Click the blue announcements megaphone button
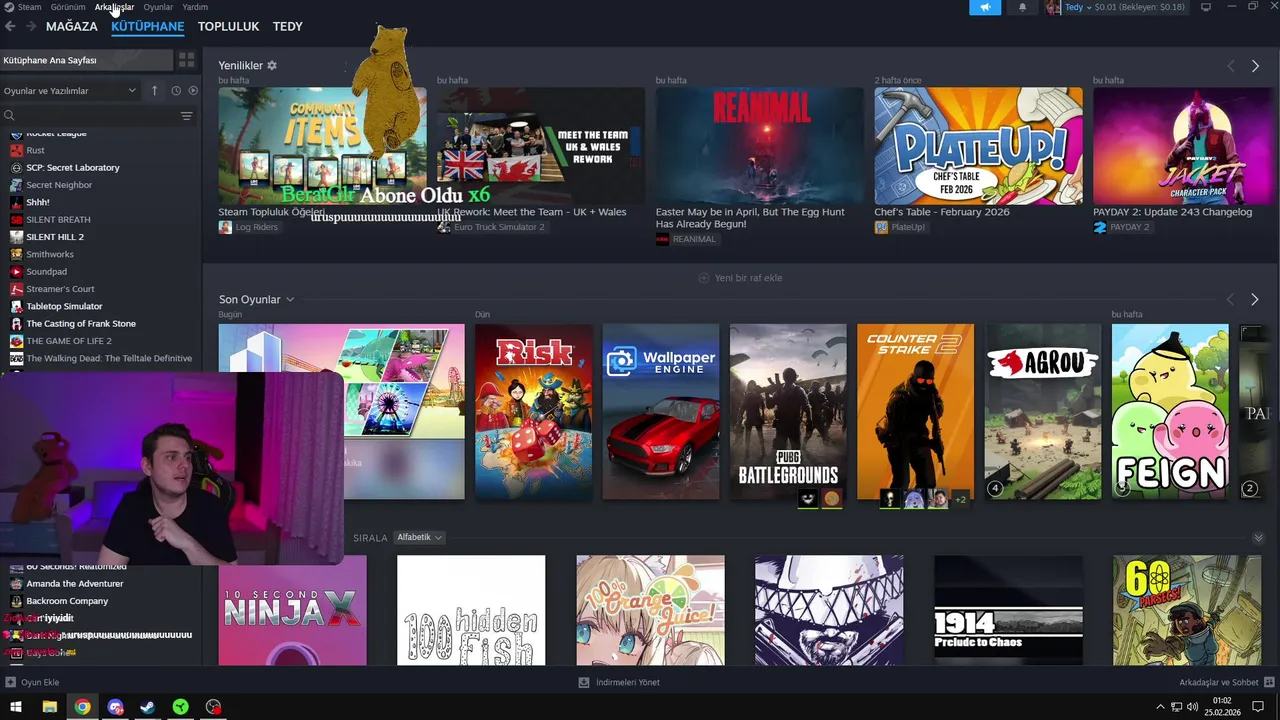 point(985,7)
